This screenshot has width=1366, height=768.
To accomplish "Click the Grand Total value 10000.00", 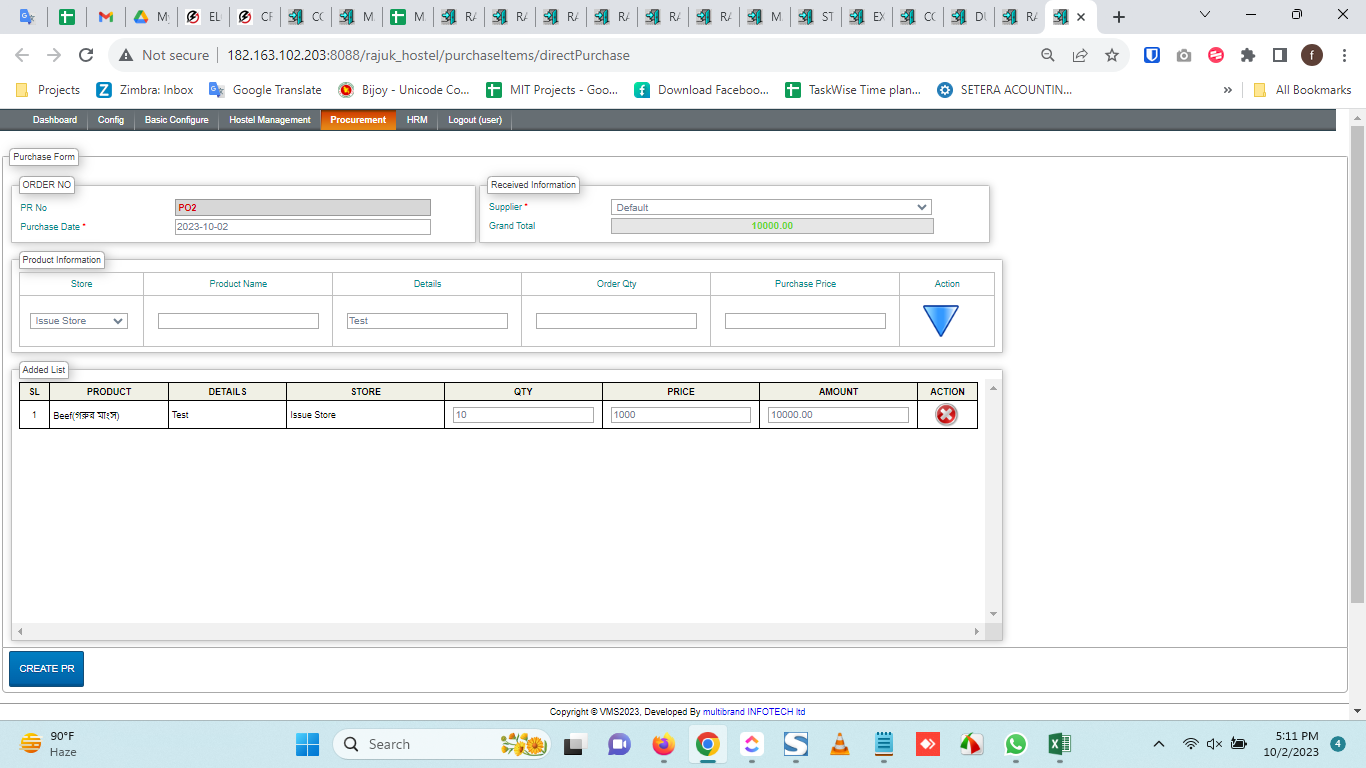I will point(772,226).
